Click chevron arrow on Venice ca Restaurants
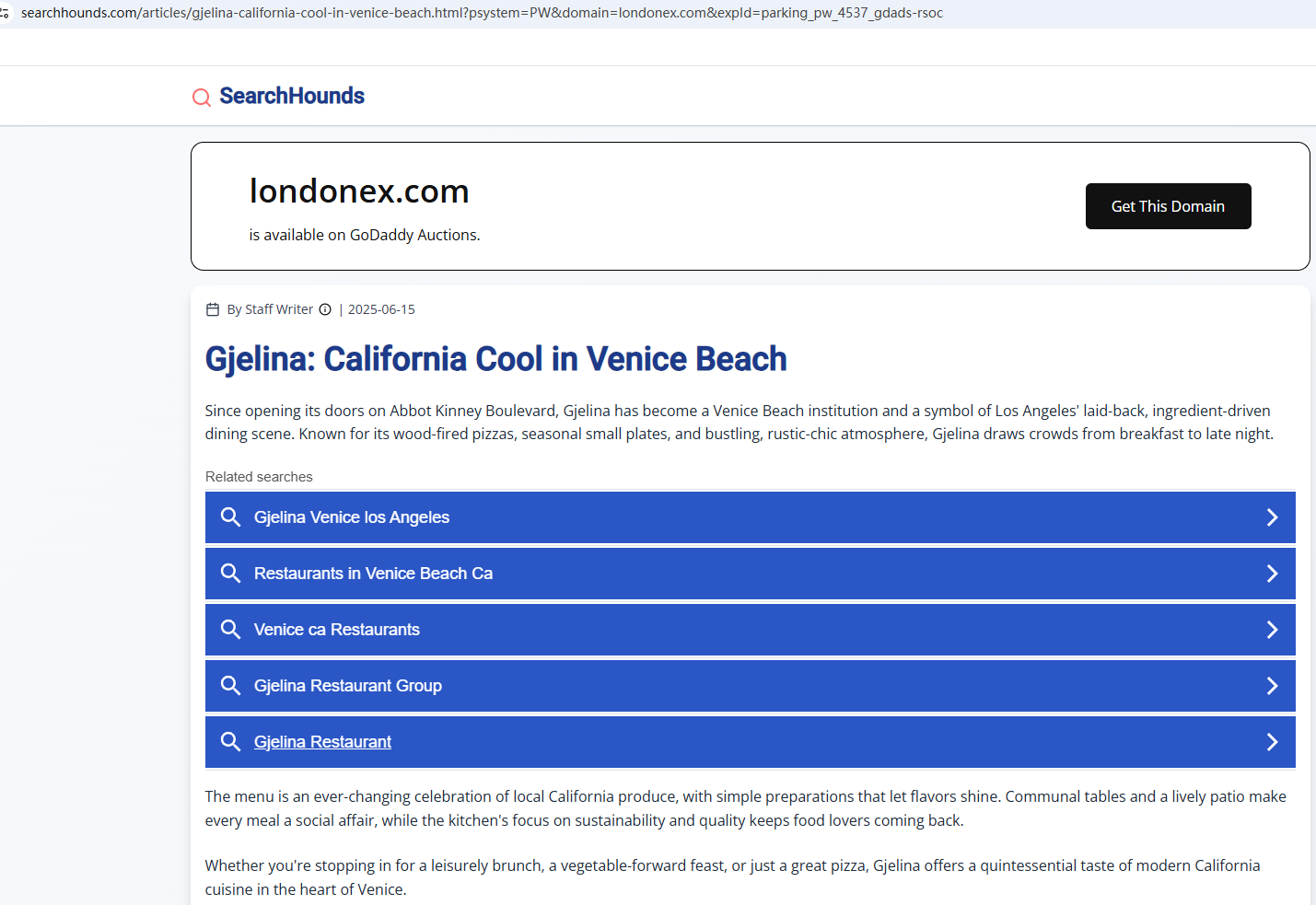 pyautogui.click(x=1272, y=630)
